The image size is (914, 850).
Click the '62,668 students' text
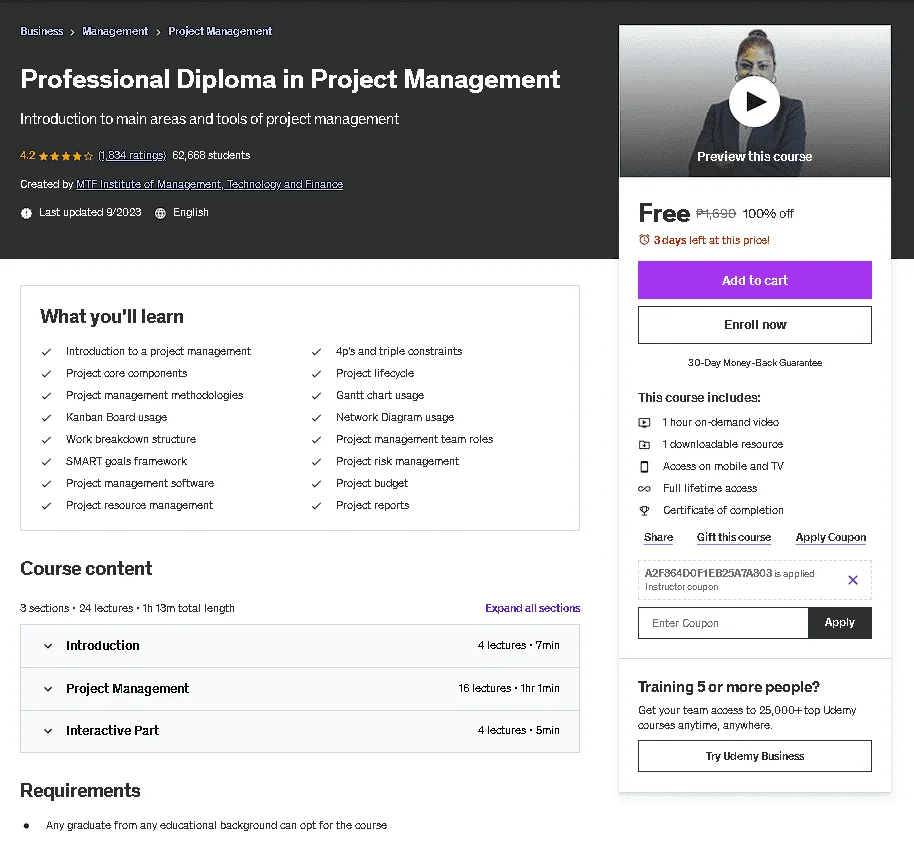click(x=211, y=156)
